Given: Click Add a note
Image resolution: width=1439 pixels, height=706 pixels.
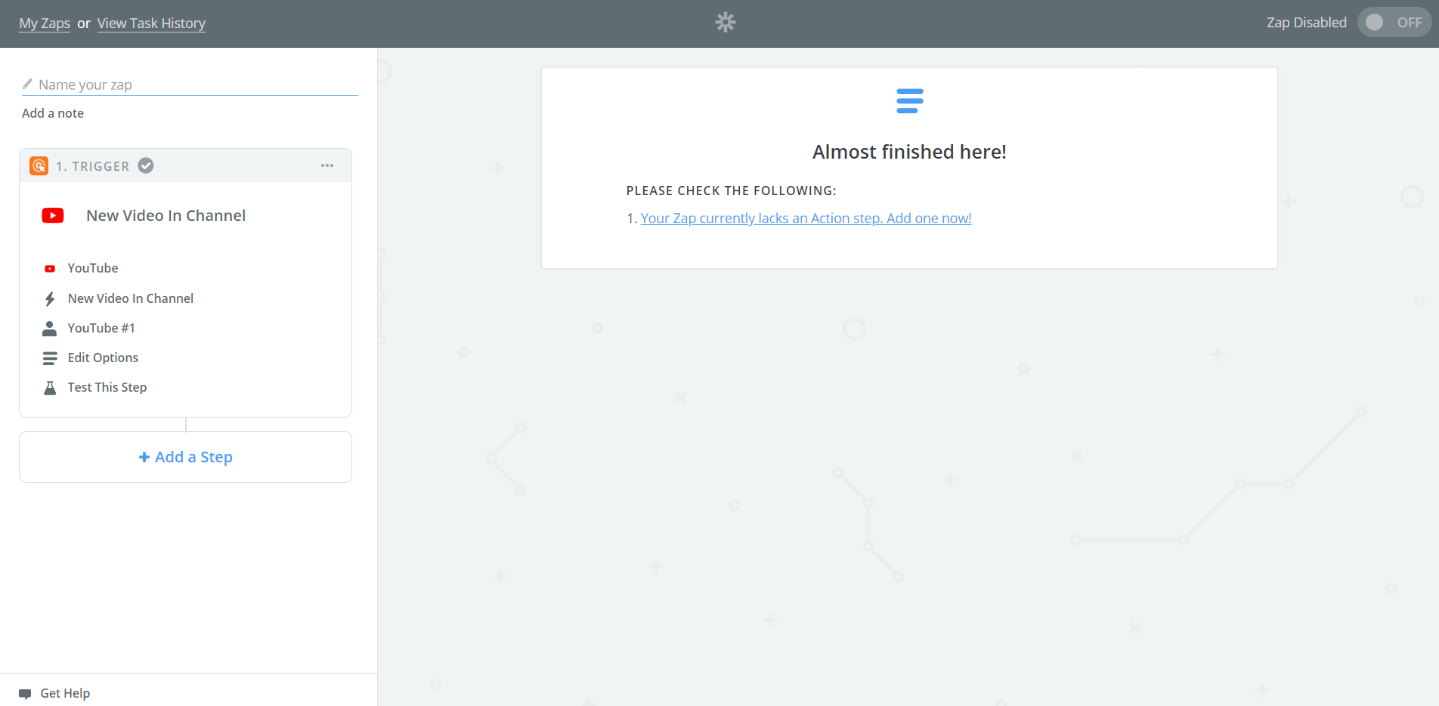Looking at the screenshot, I should click(x=52, y=113).
